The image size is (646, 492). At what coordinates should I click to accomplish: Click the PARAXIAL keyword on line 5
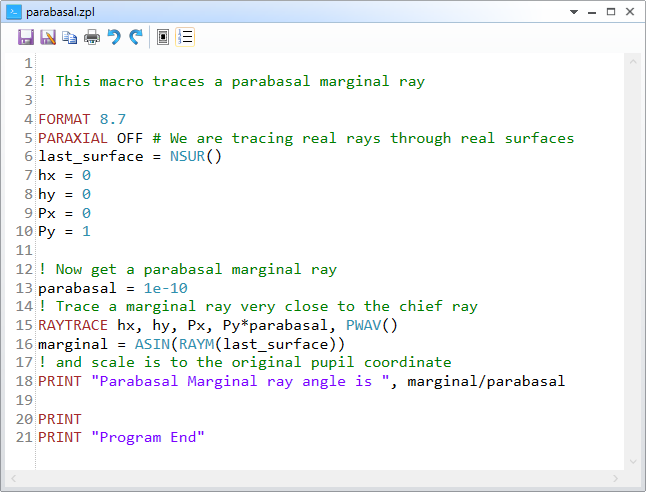(73, 138)
